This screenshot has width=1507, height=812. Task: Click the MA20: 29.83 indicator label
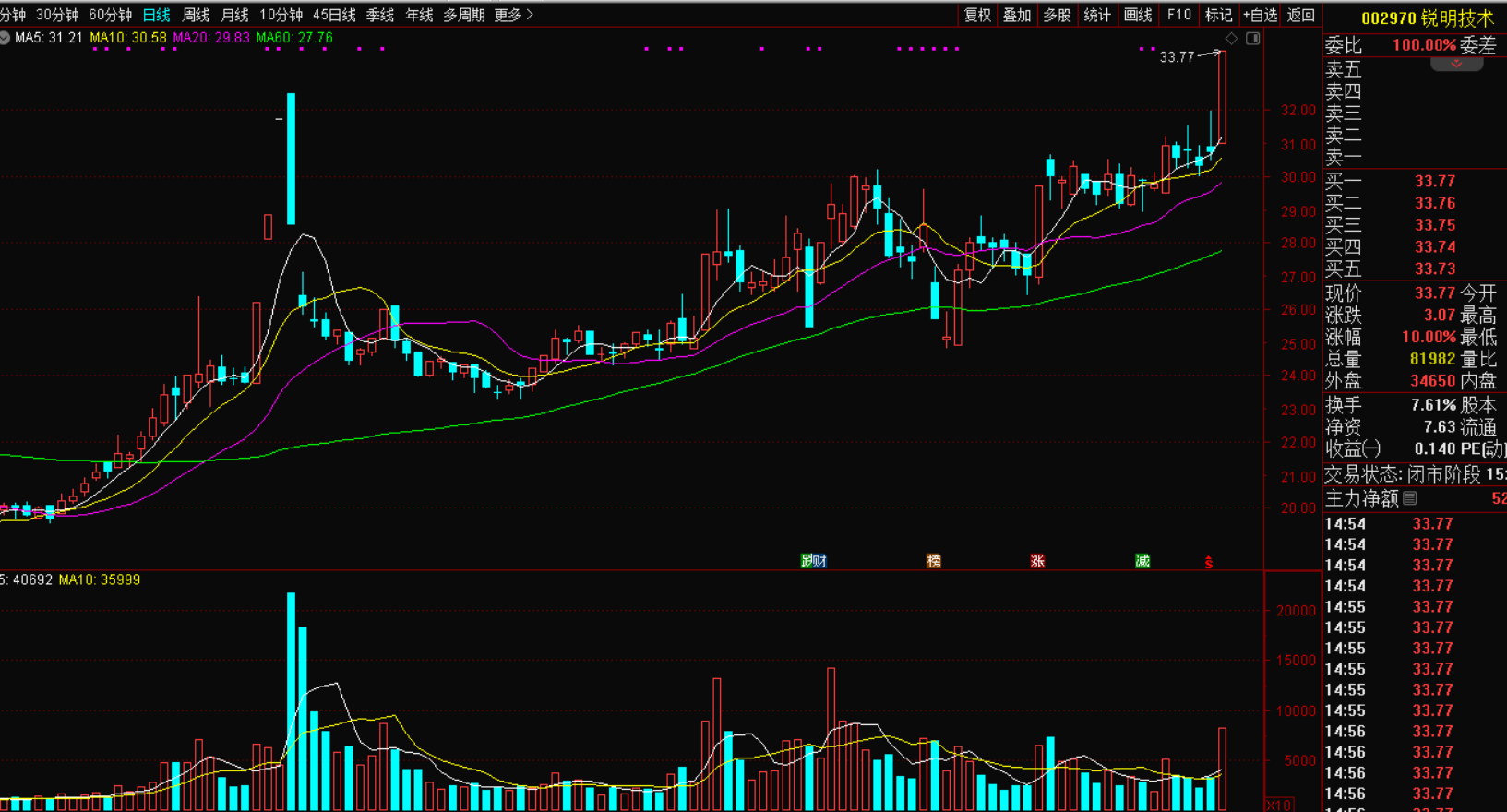click(211, 38)
